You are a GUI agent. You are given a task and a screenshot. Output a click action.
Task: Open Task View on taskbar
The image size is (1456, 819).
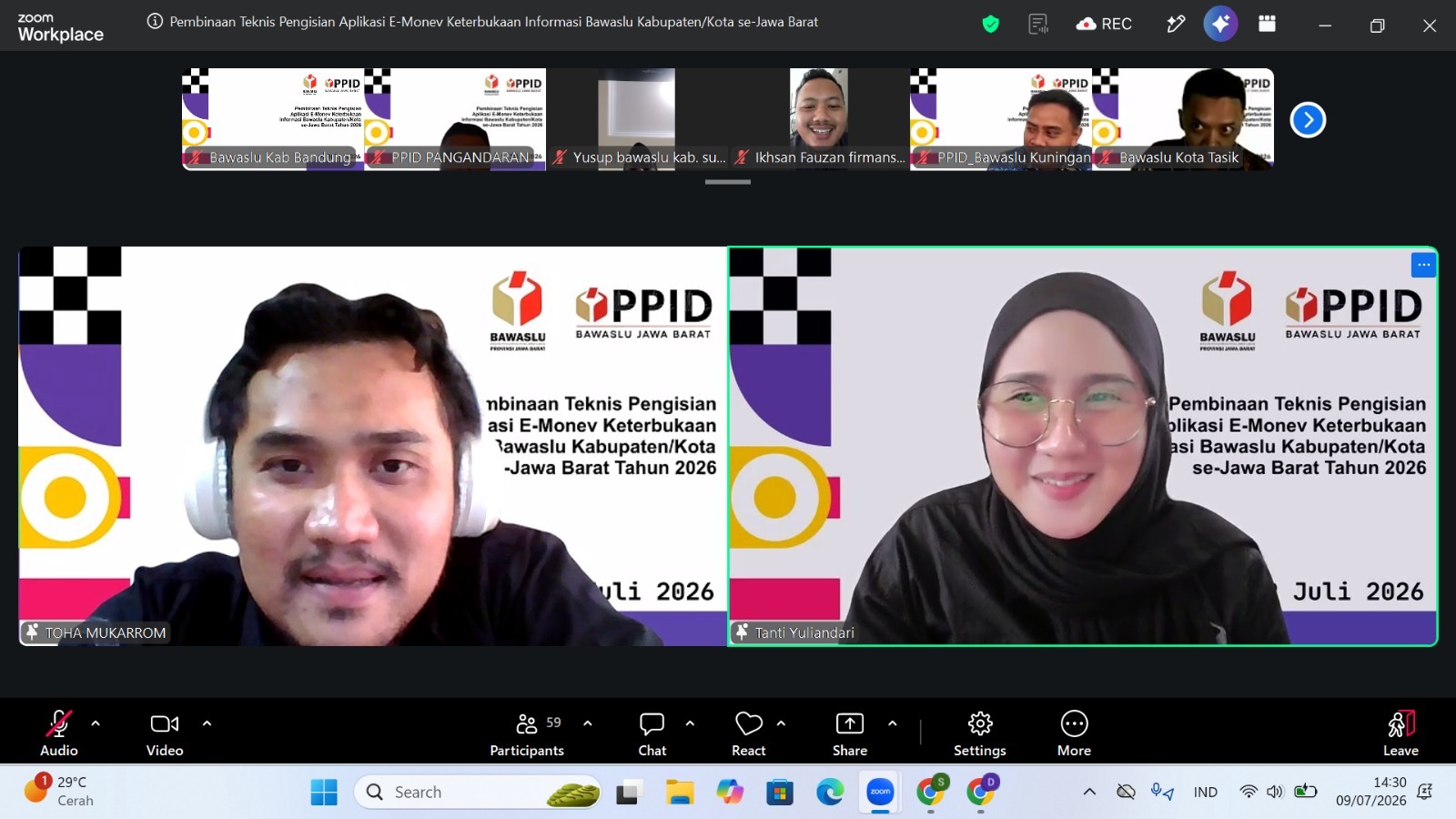(x=628, y=793)
